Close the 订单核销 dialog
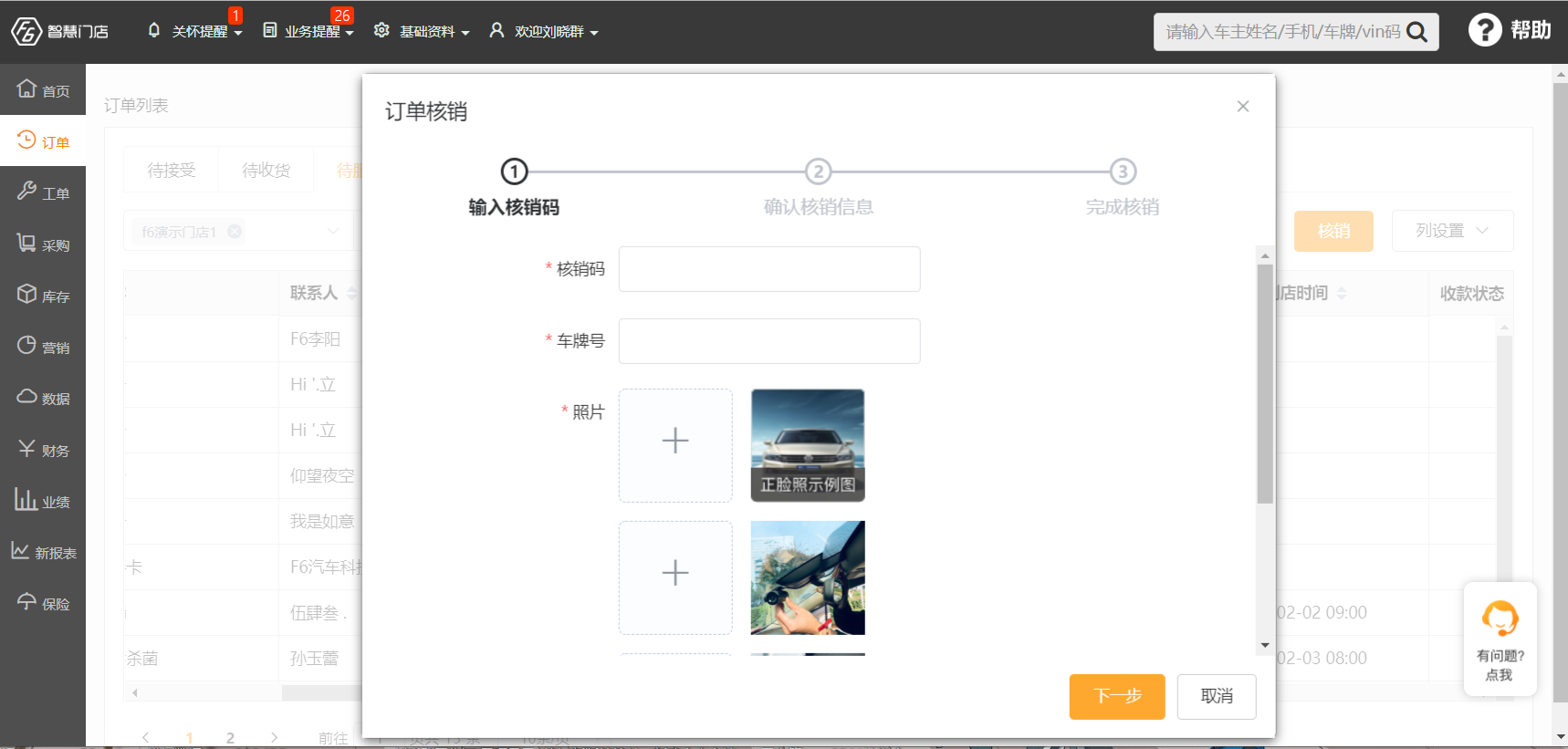1568x749 pixels. point(1242,107)
